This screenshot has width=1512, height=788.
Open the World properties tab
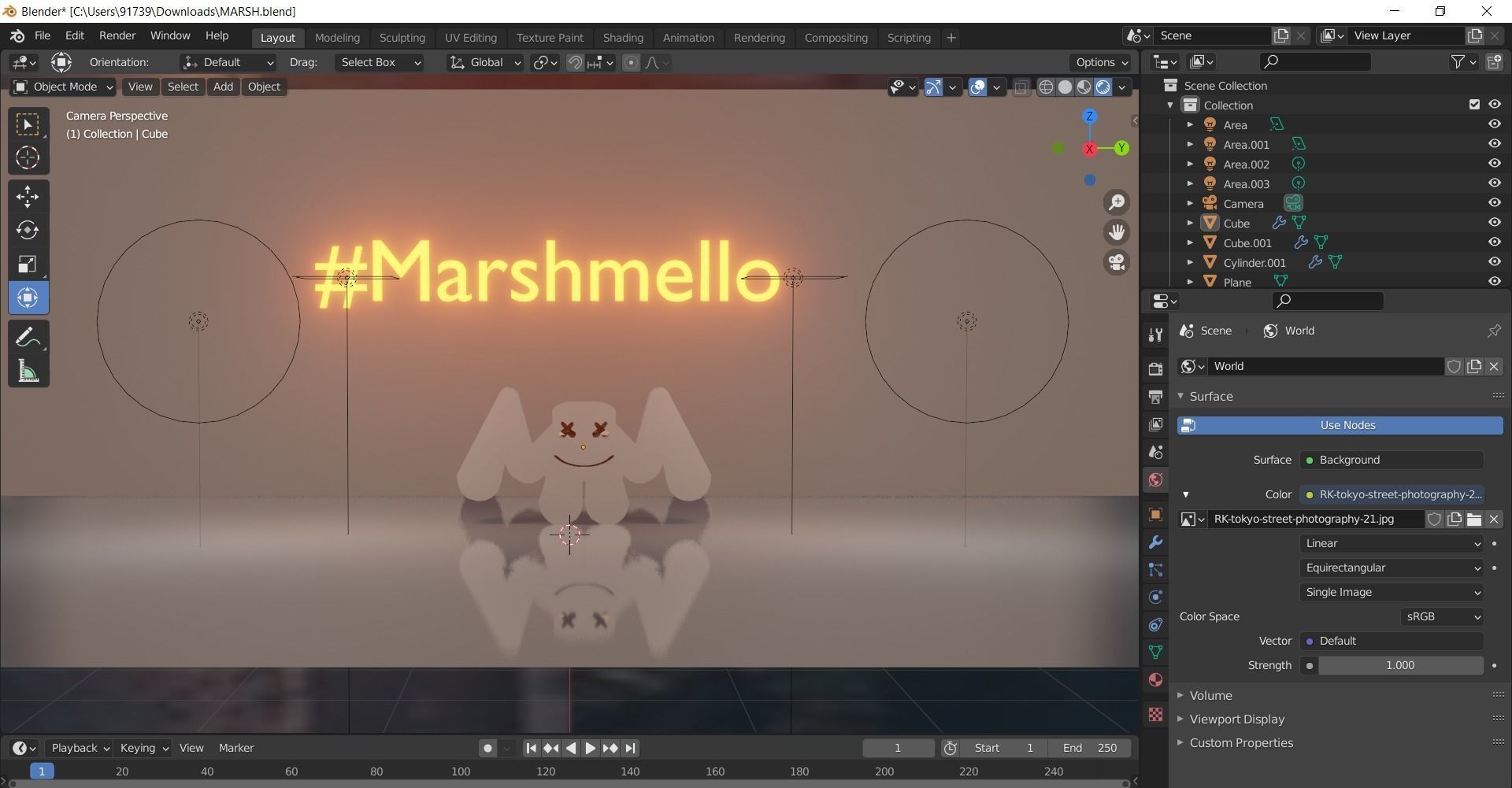[1155, 479]
